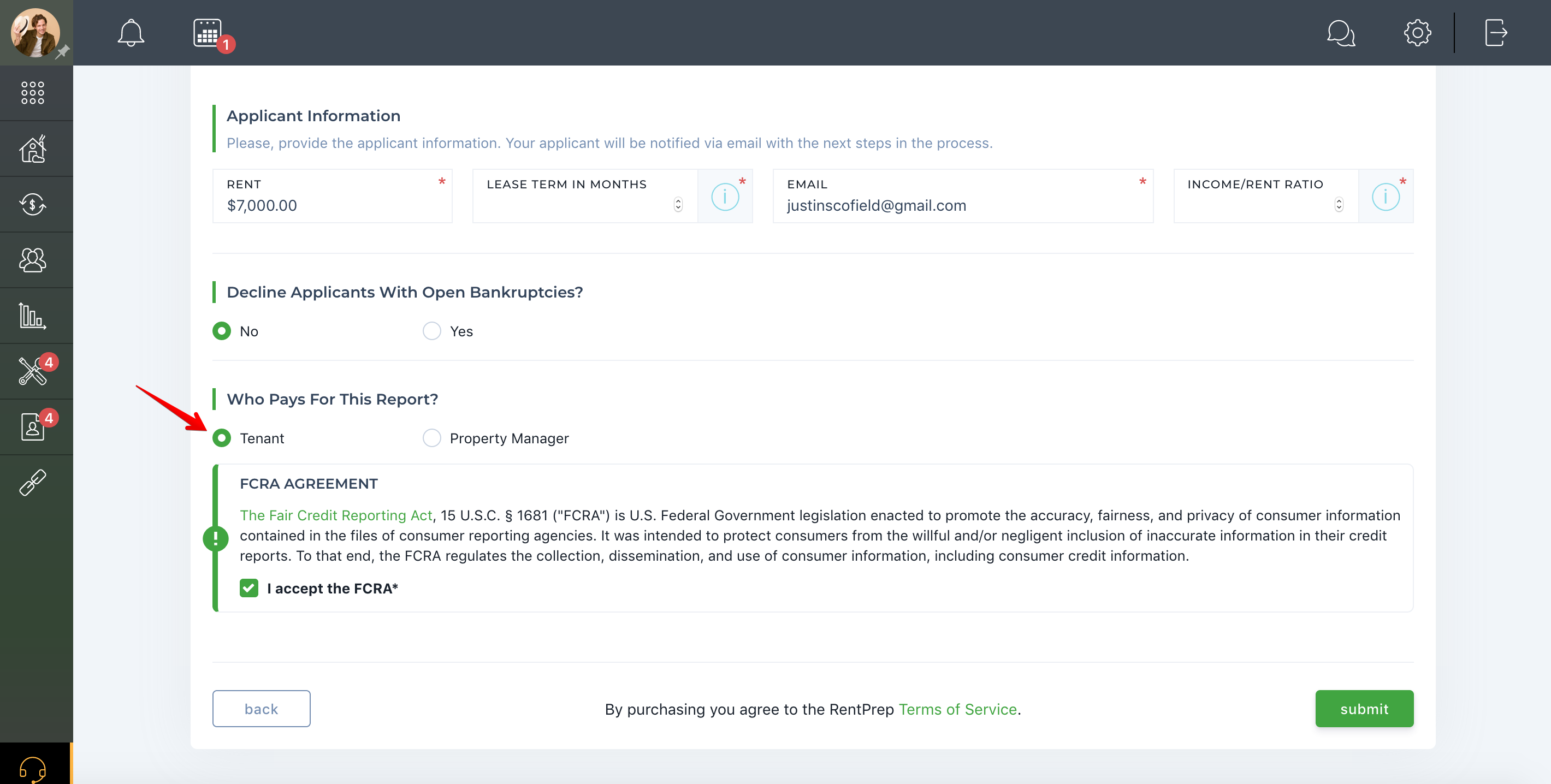Click the Income/Rent Ratio field
Viewport: 1551px width, 784px height.
click(x=1266, y=196)
